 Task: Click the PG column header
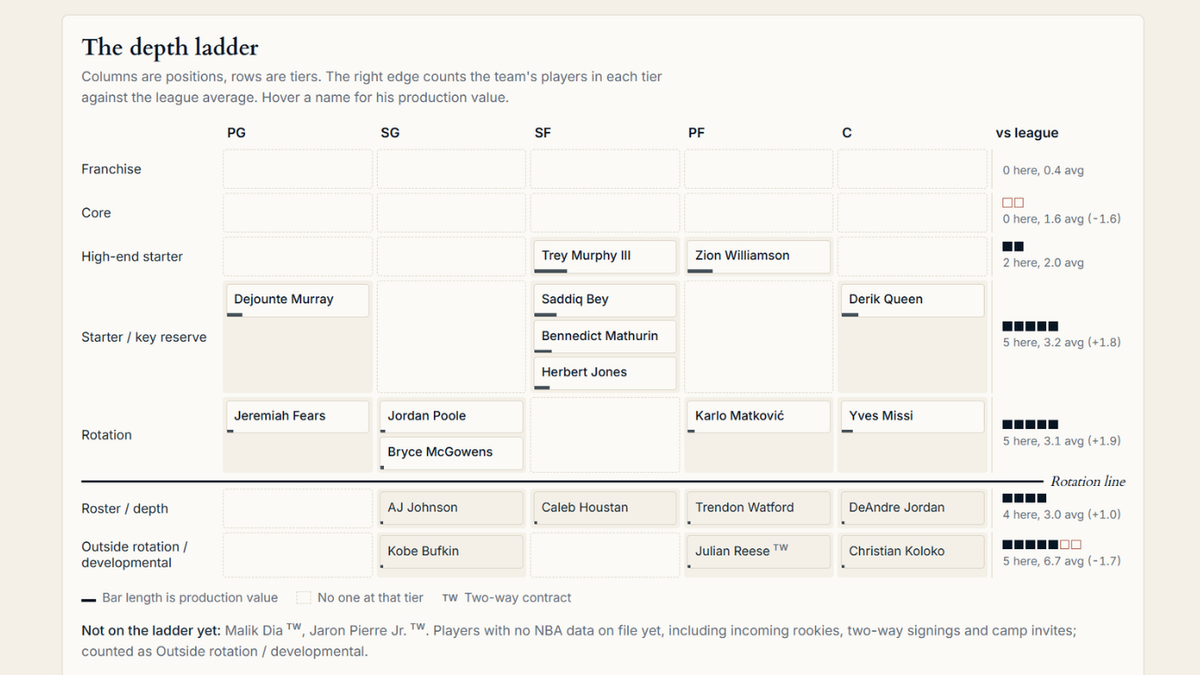(x=236, y=133)
